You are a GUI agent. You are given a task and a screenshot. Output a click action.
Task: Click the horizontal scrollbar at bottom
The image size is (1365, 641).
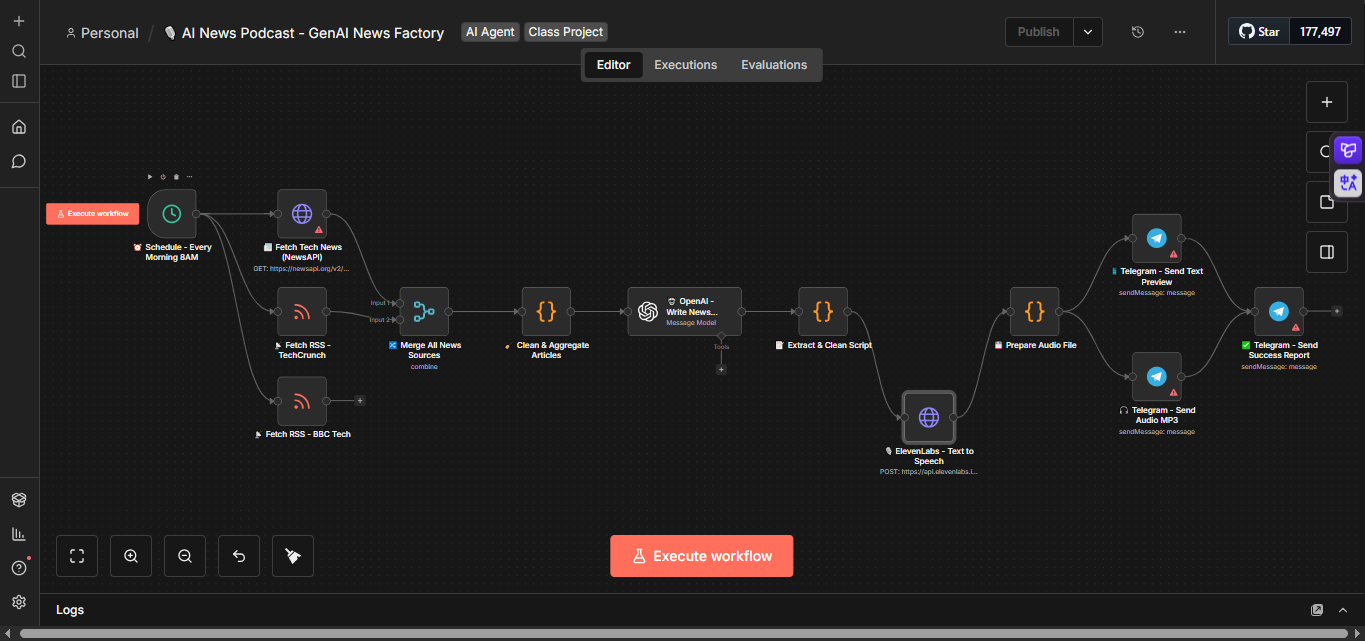[682, 634]
